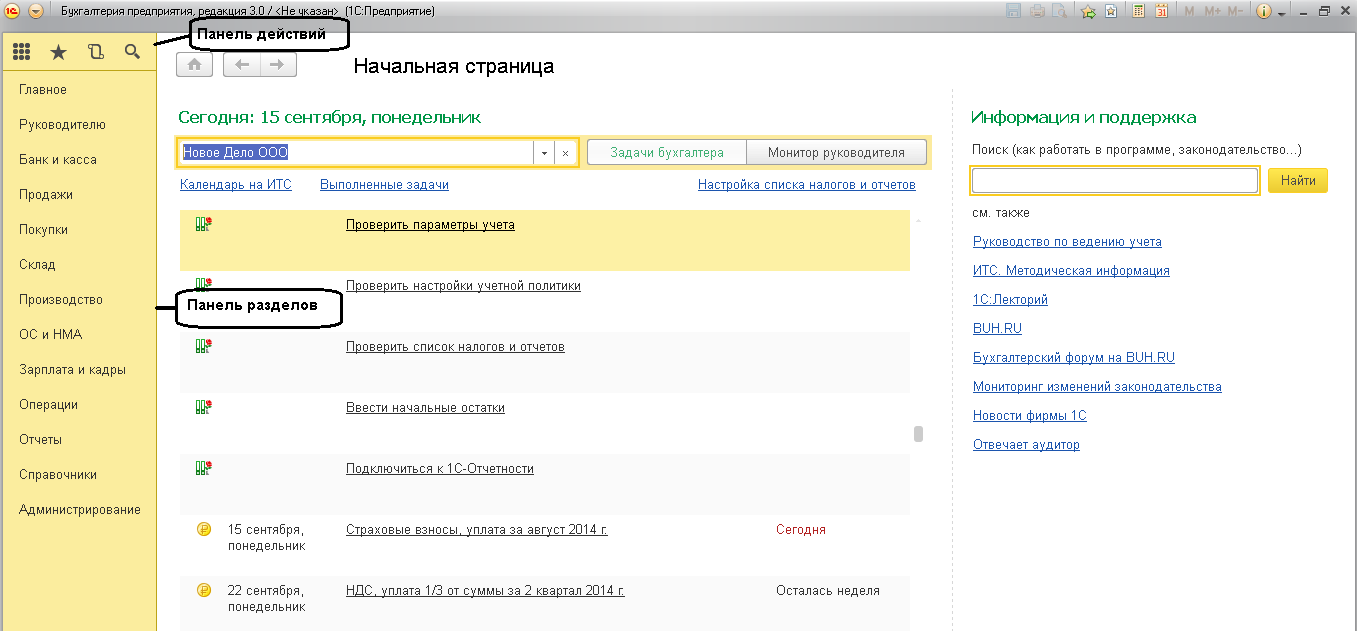Open the calculator icon

click(x=1138, y=12)
